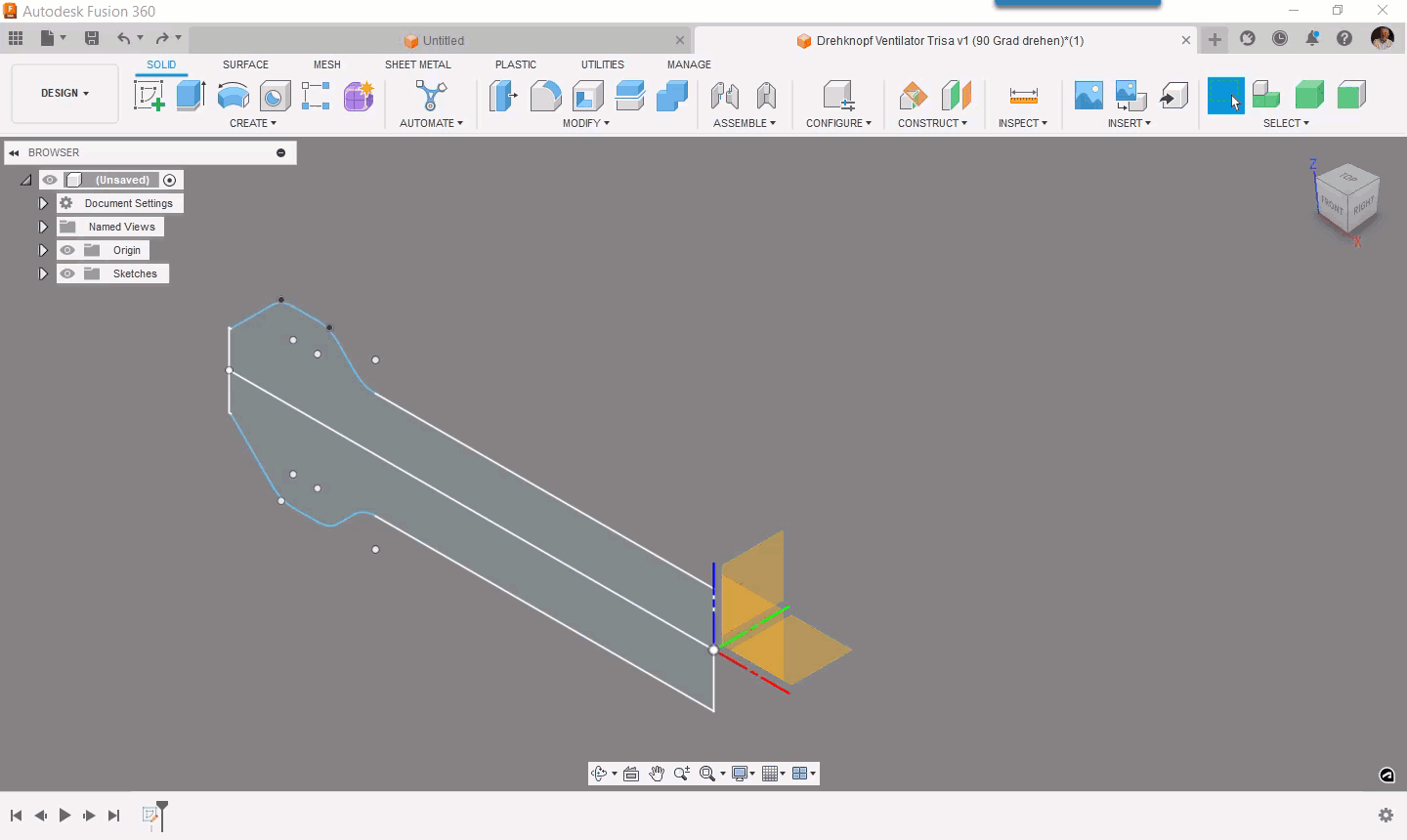The height and width of the screenshot is (840, 1407).
Task: Activate the Fillet tool
Action: pyautogui.click(x=545, y=95)
